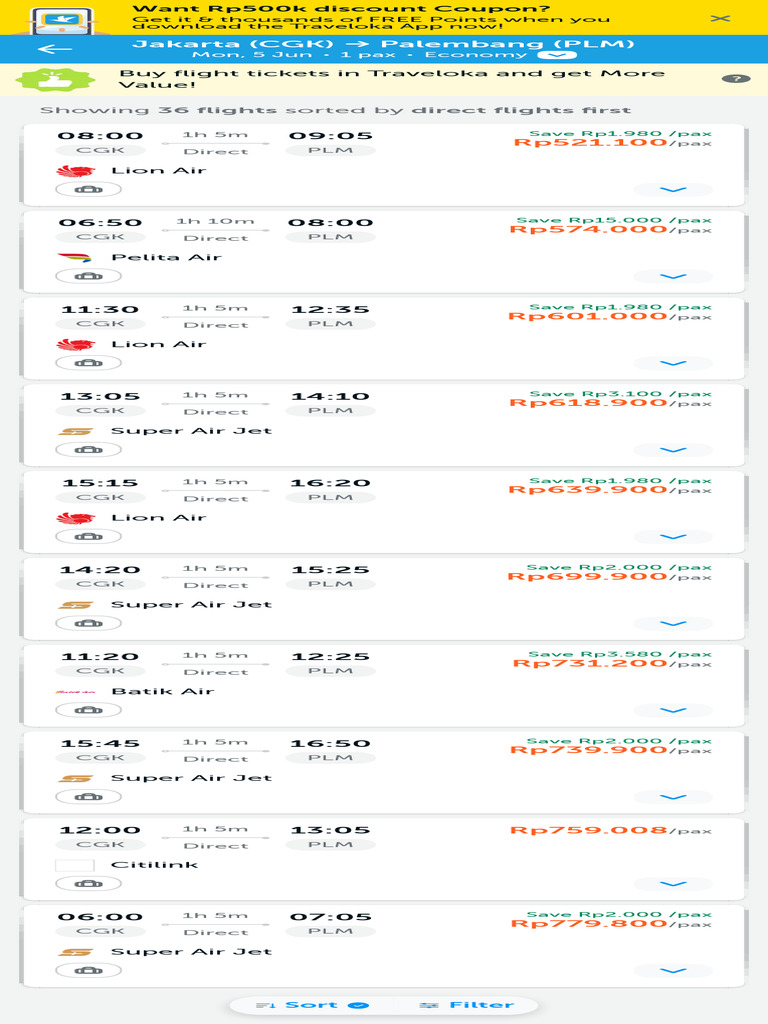Open the help question mark icon
The width and height of the screenshot is (768, 1024).
pyautogui.click(x=735, y=79)
